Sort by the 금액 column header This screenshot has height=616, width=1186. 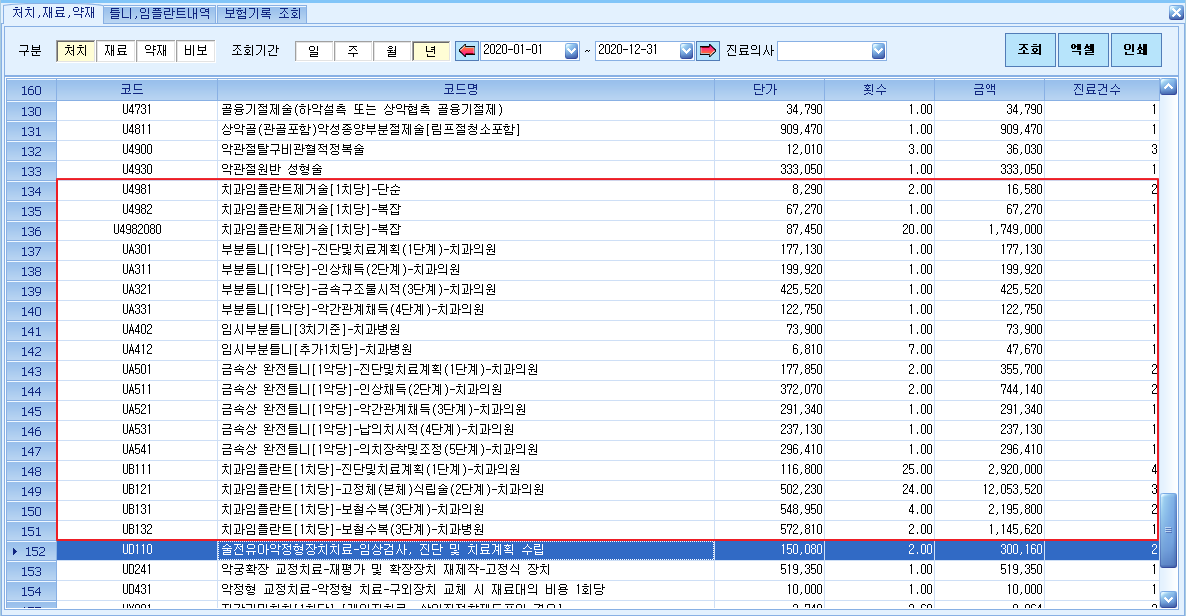pyautogui.click(x=989, y=89)
